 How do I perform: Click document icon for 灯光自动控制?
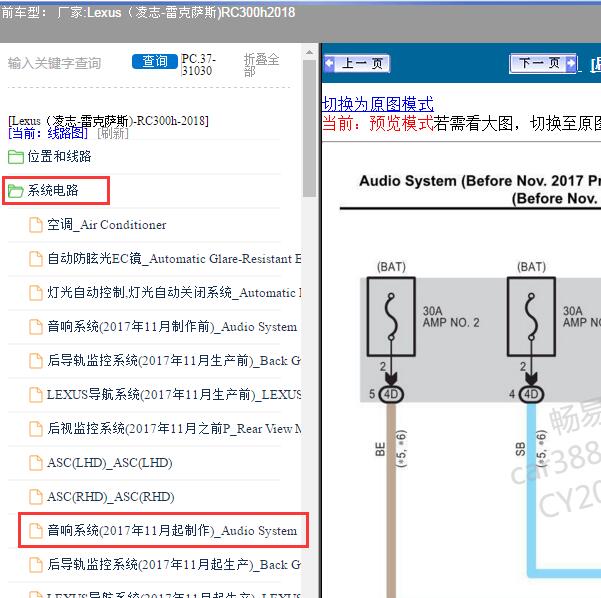36,293
